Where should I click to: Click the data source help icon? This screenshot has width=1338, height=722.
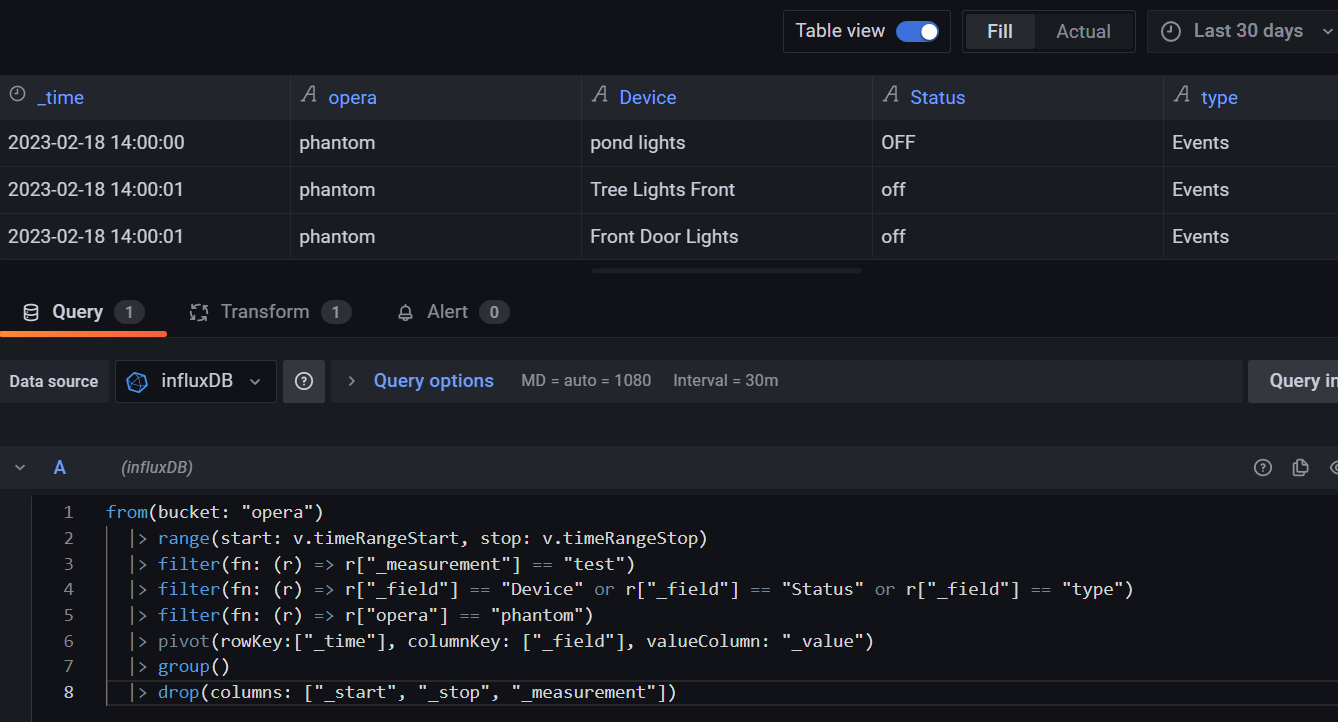[304, 381]
